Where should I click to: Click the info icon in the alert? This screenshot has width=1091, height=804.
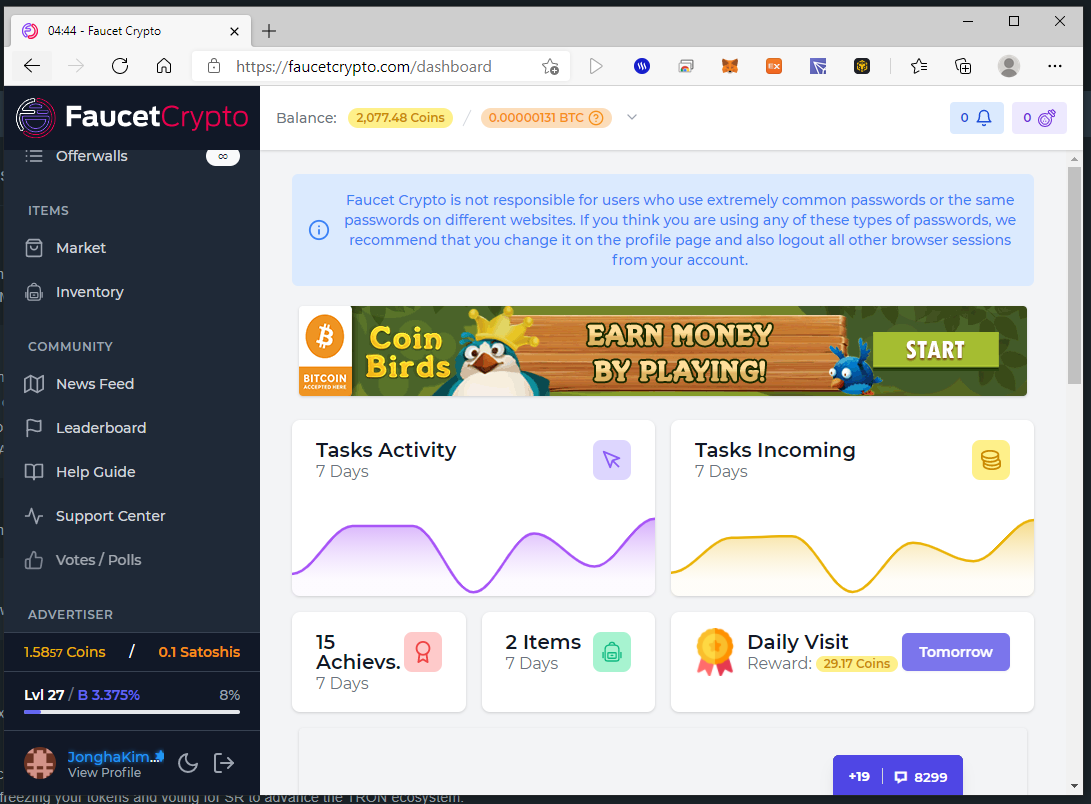[x=319, y=230]
